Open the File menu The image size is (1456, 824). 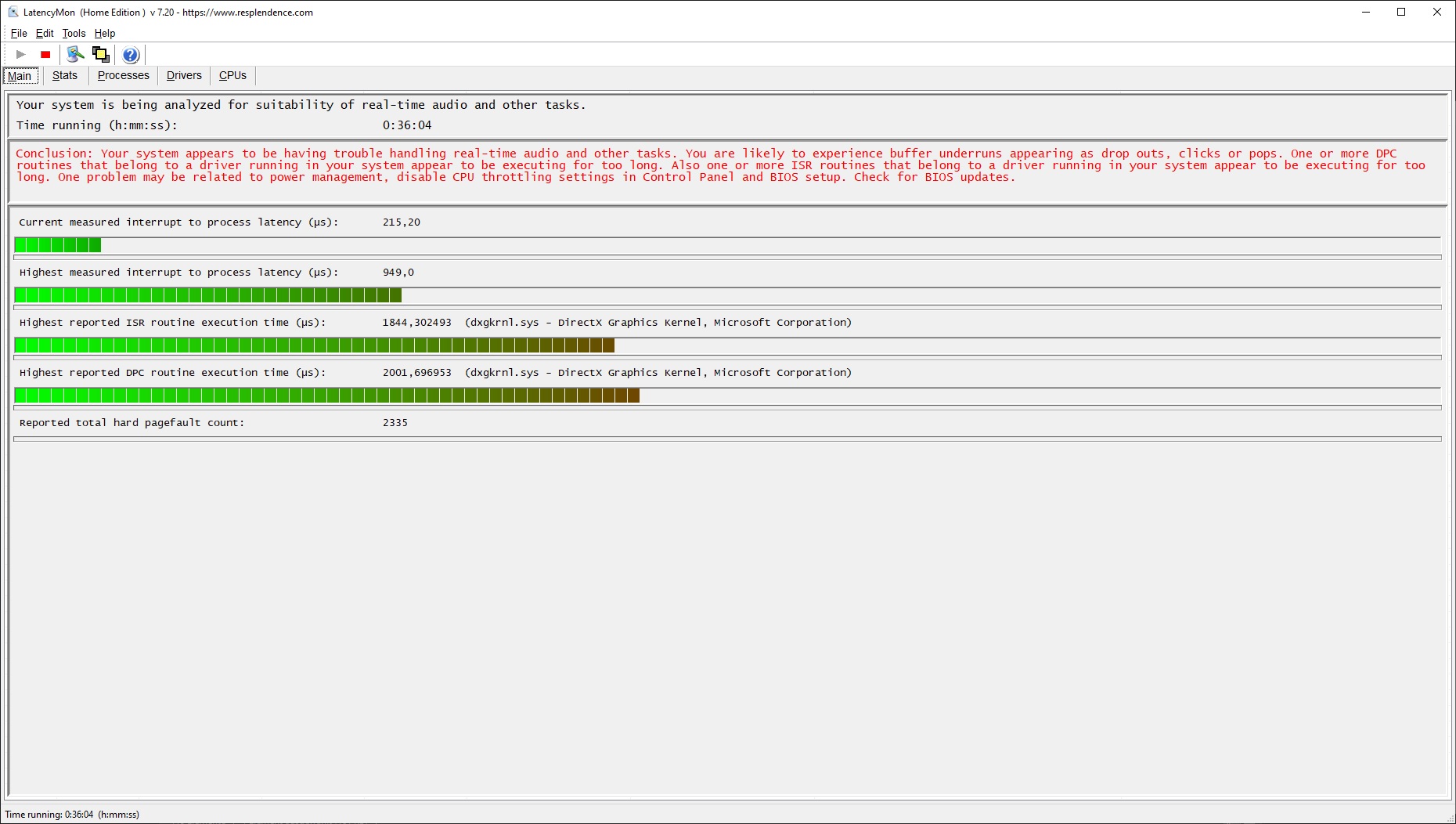click(x=19, y=33)
